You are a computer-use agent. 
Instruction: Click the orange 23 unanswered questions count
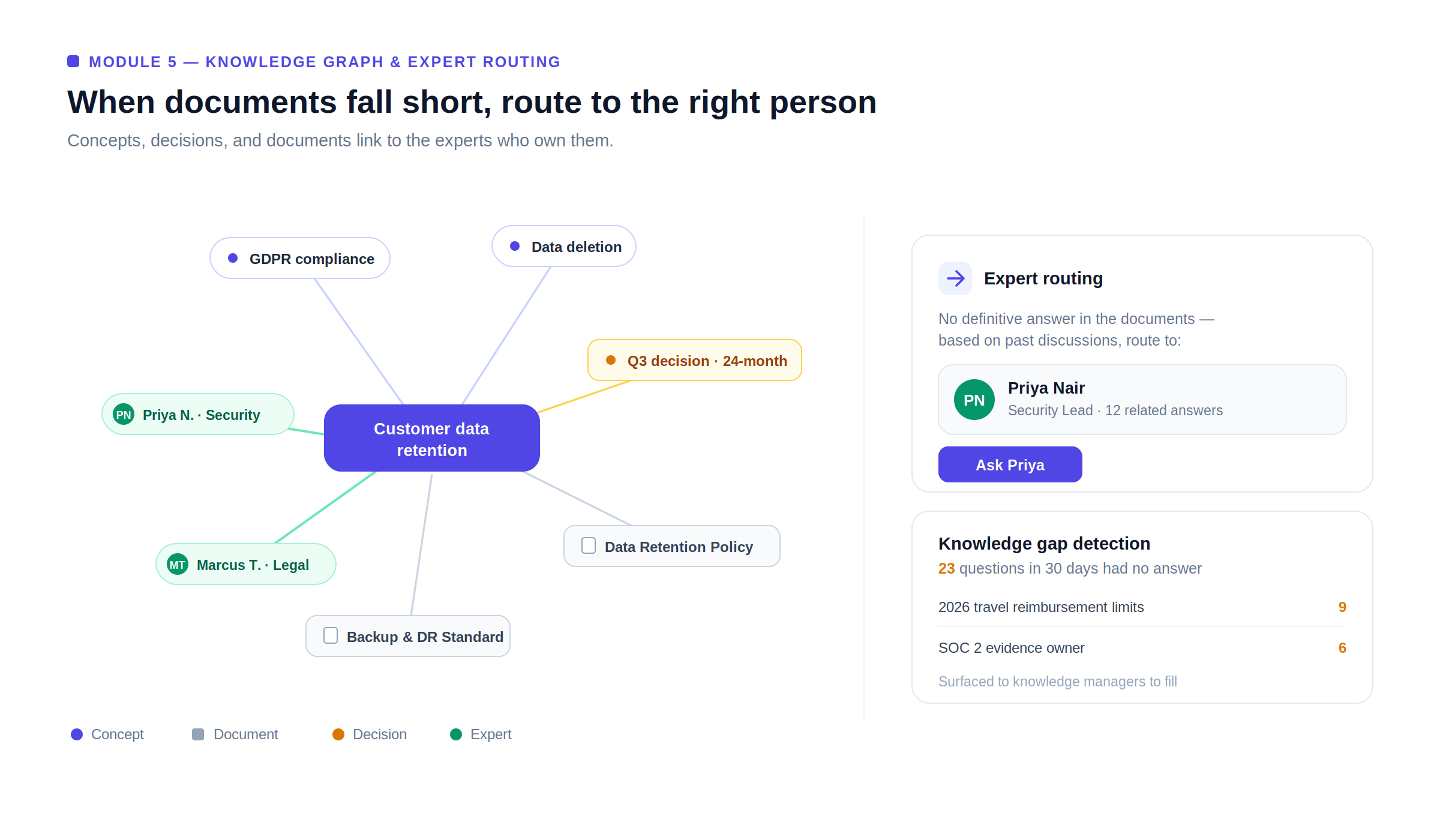[946, 568]
